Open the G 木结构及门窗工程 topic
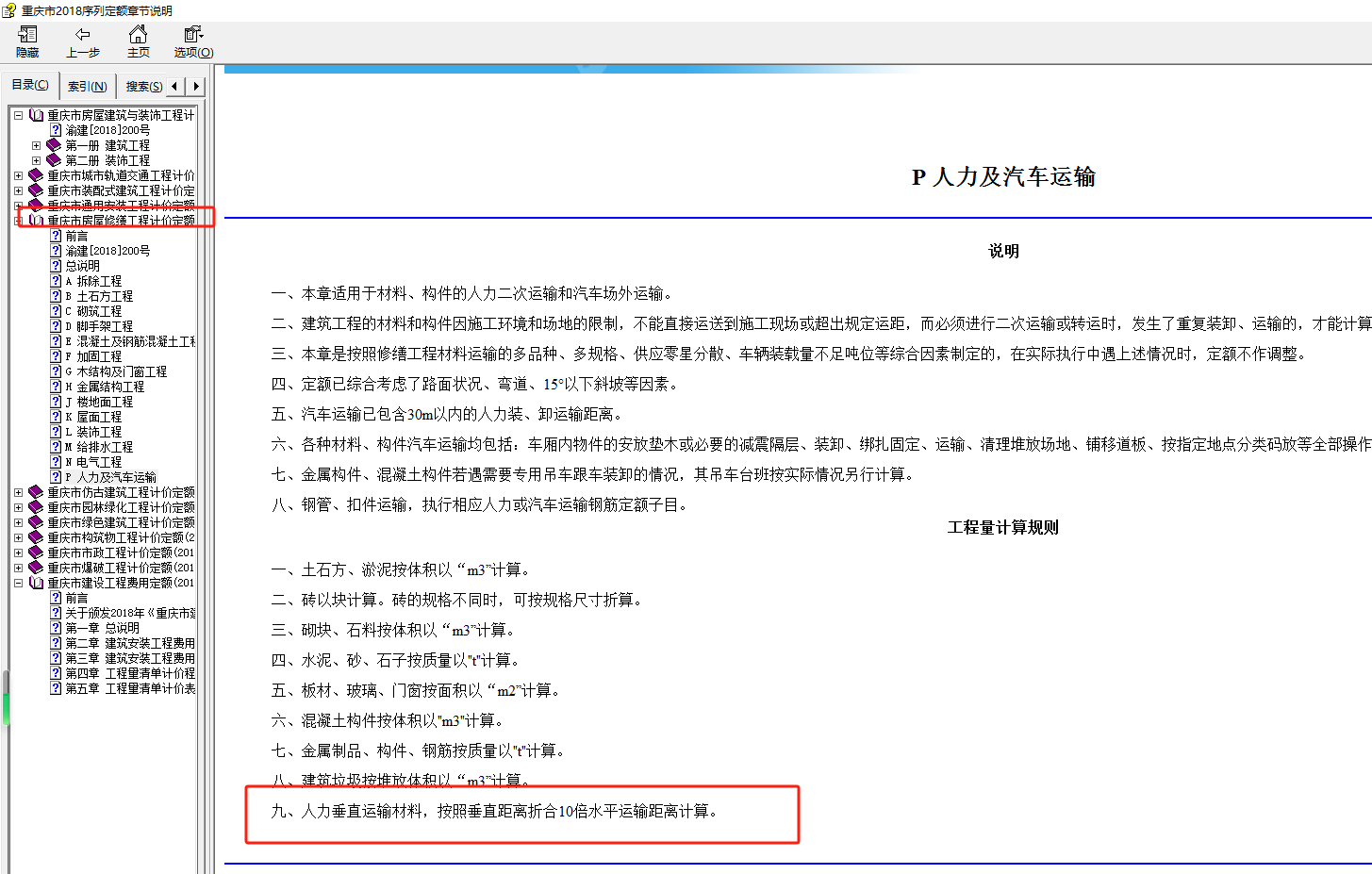The width and height of the screenshot is (1372, 874). point(116,371)
